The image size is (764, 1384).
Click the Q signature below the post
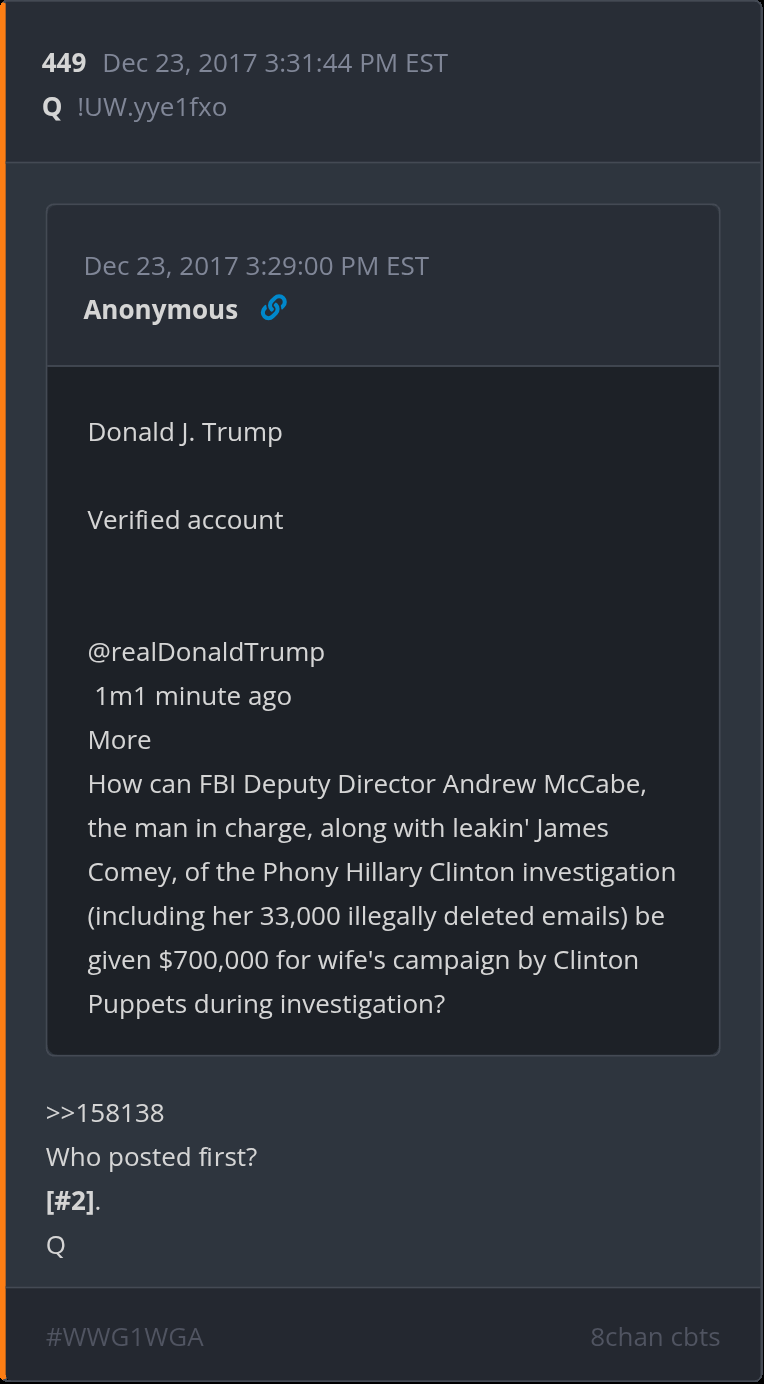point(55,1246)
